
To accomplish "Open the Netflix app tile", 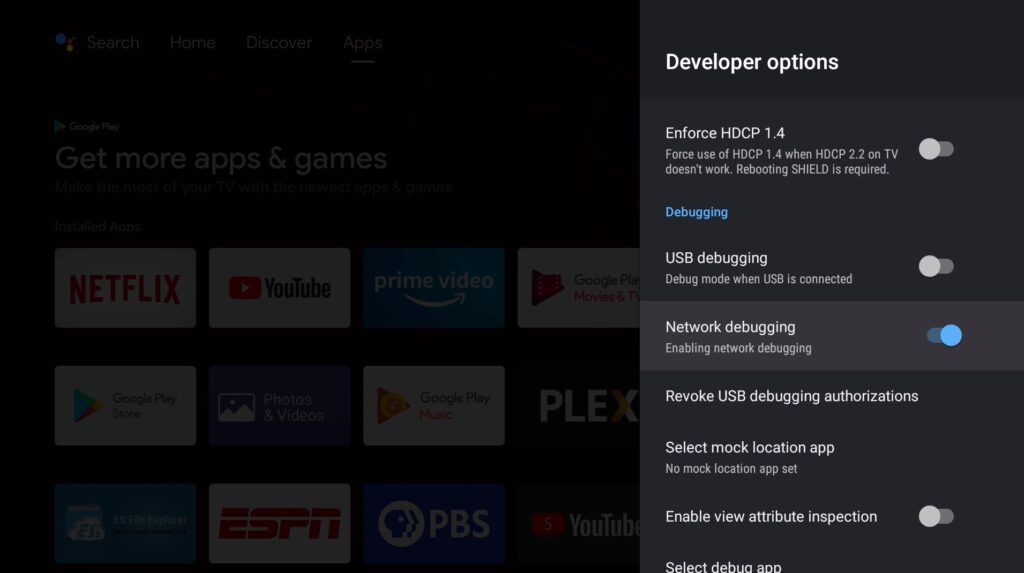I will click(125, 287).
